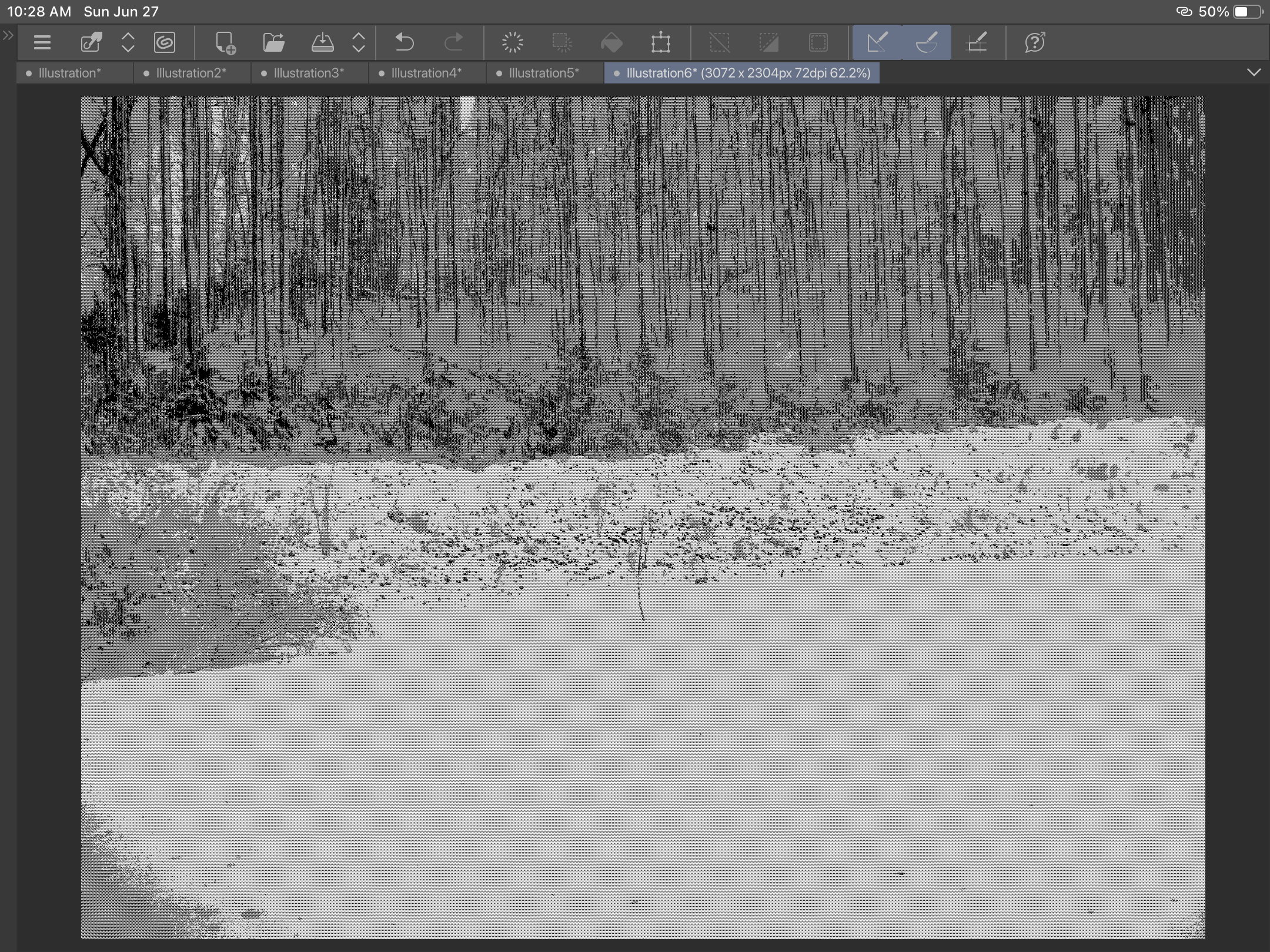Activate Scale/Rotate transform icon
This screenshot has width=1270, height=952.
(661, 42)
